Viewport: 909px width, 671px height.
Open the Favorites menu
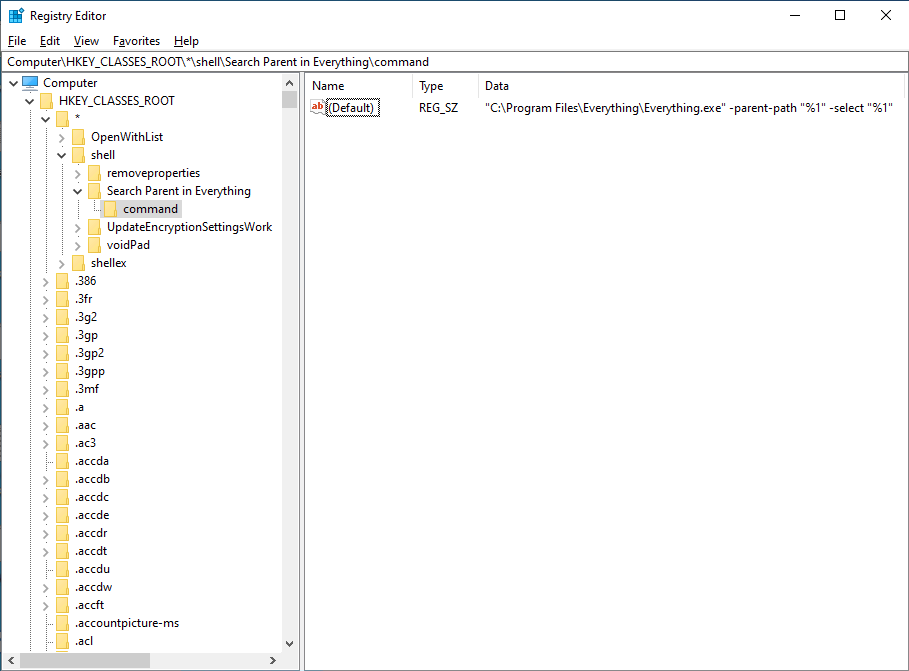136,41
